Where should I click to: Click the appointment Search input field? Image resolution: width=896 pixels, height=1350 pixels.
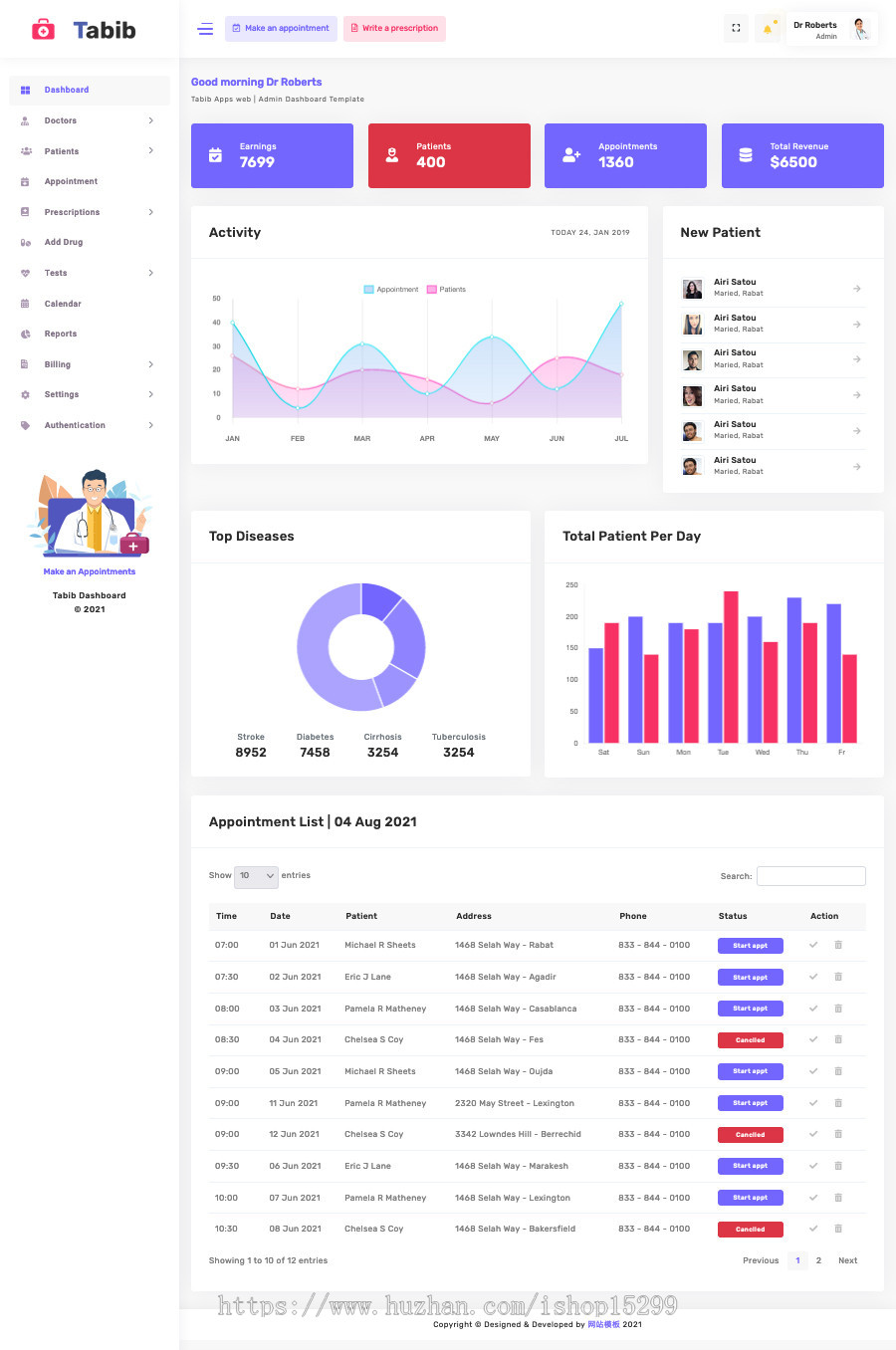811,876
